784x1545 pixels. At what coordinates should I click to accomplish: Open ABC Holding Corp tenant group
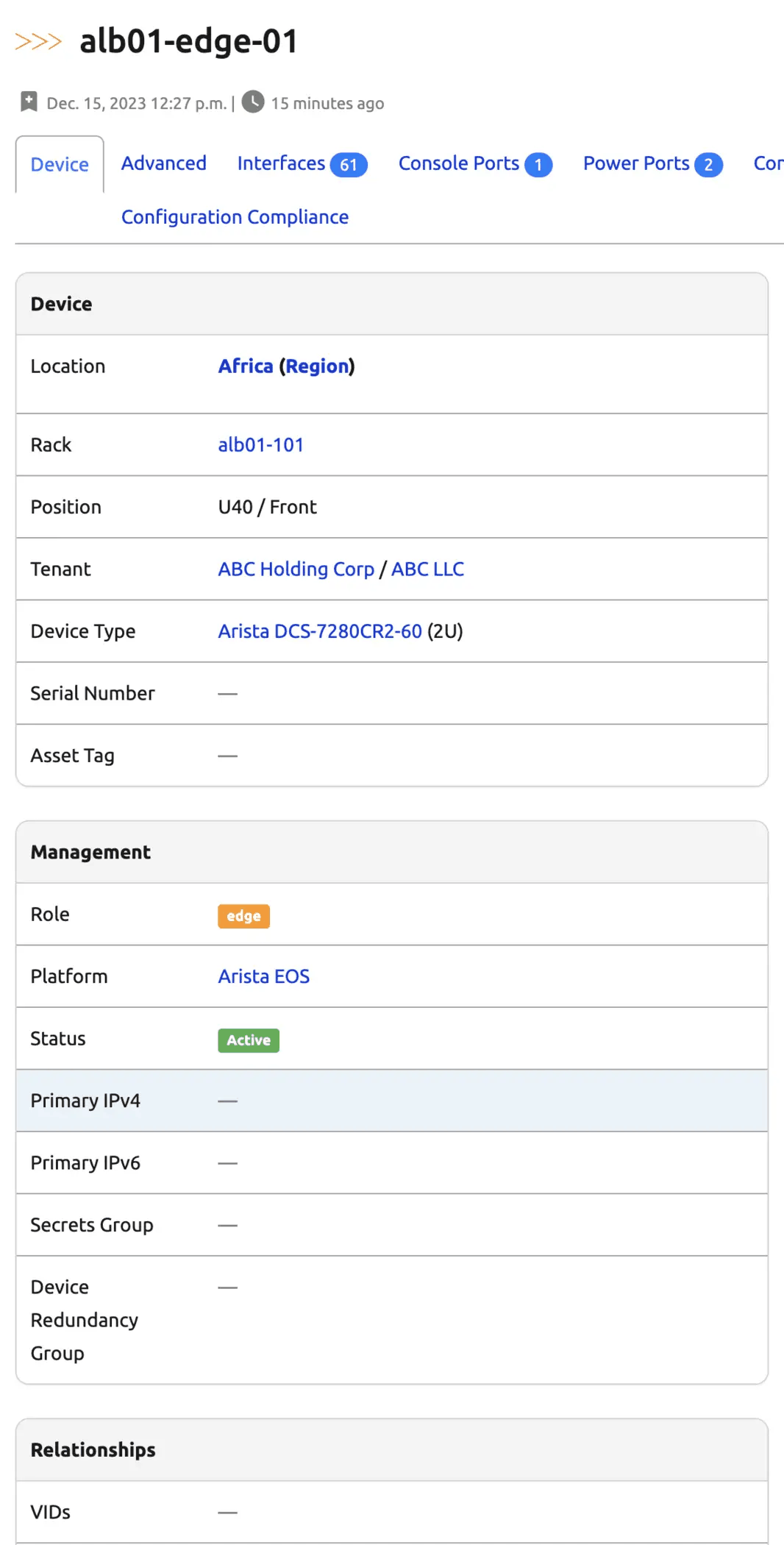point(296,569)
